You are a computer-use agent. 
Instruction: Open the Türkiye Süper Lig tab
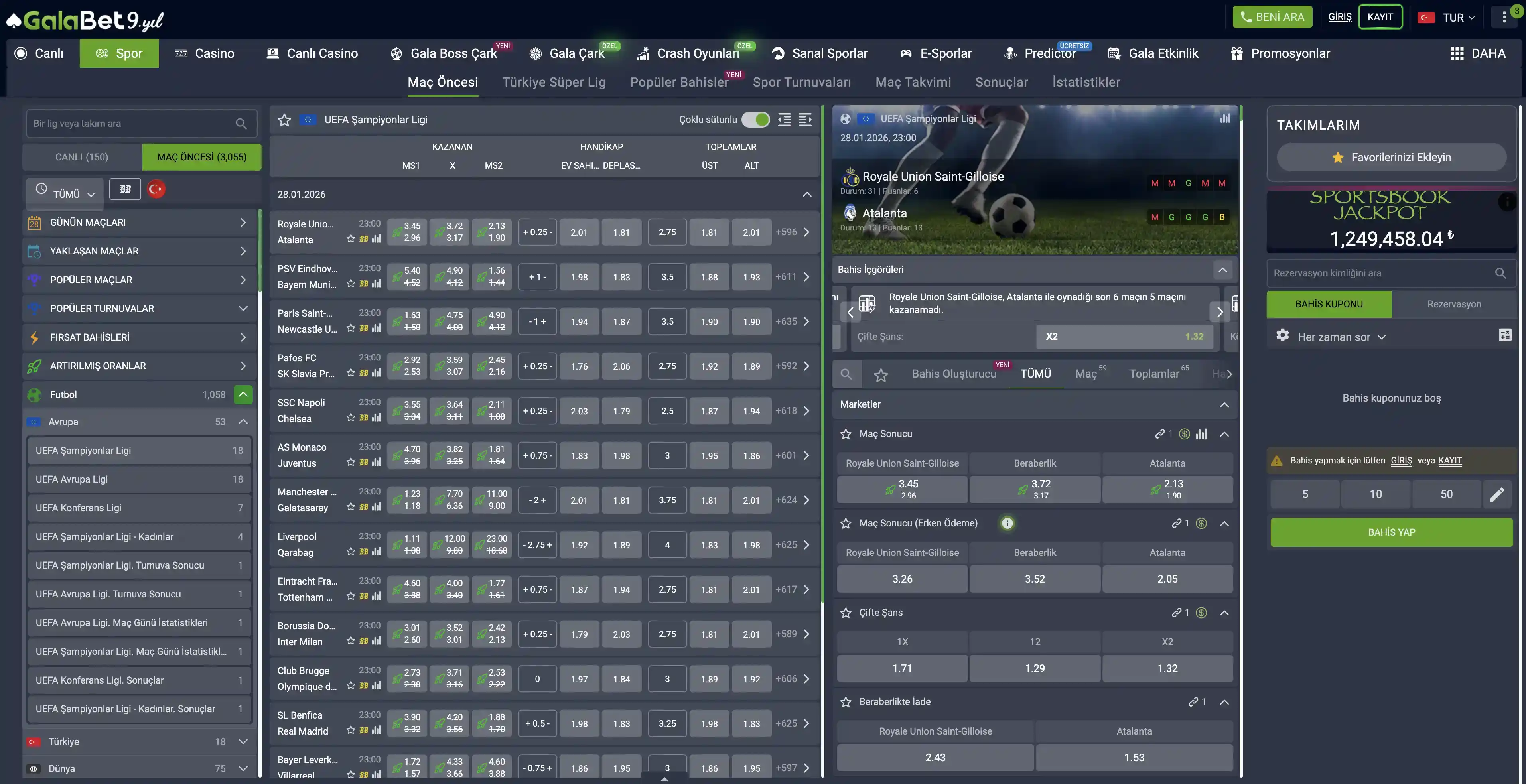click(553, 82)
